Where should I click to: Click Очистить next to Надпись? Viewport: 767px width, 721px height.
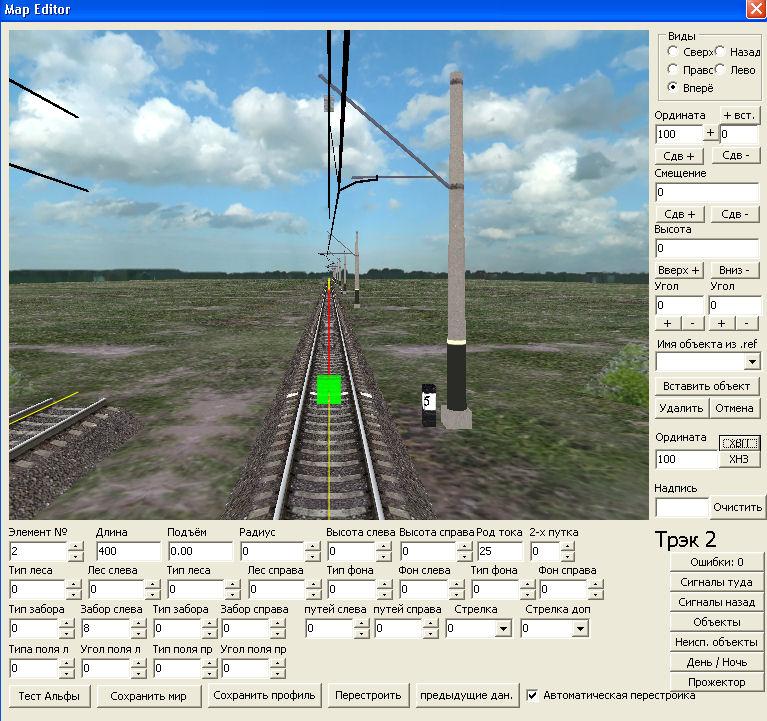click(x=738, y=507)
